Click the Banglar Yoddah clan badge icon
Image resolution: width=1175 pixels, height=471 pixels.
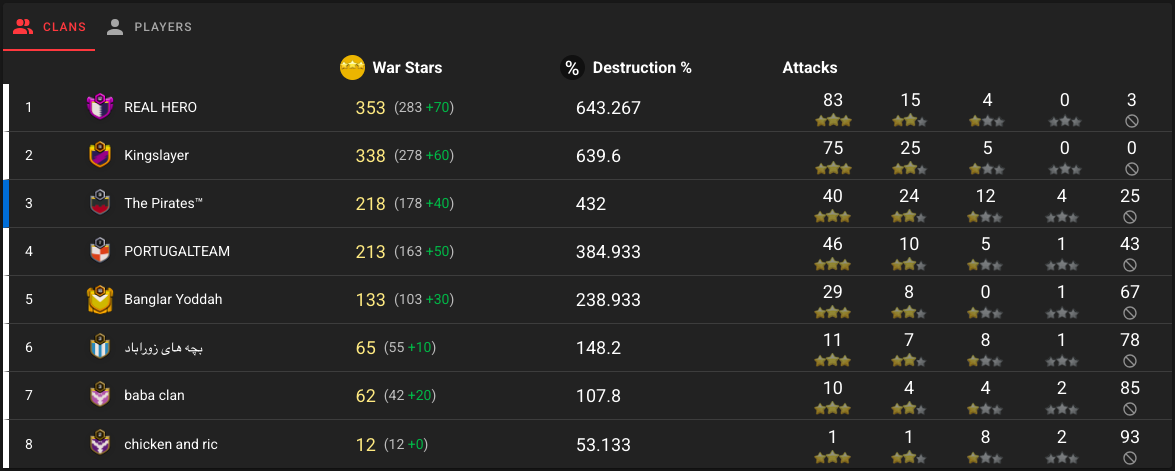point(99,299)
